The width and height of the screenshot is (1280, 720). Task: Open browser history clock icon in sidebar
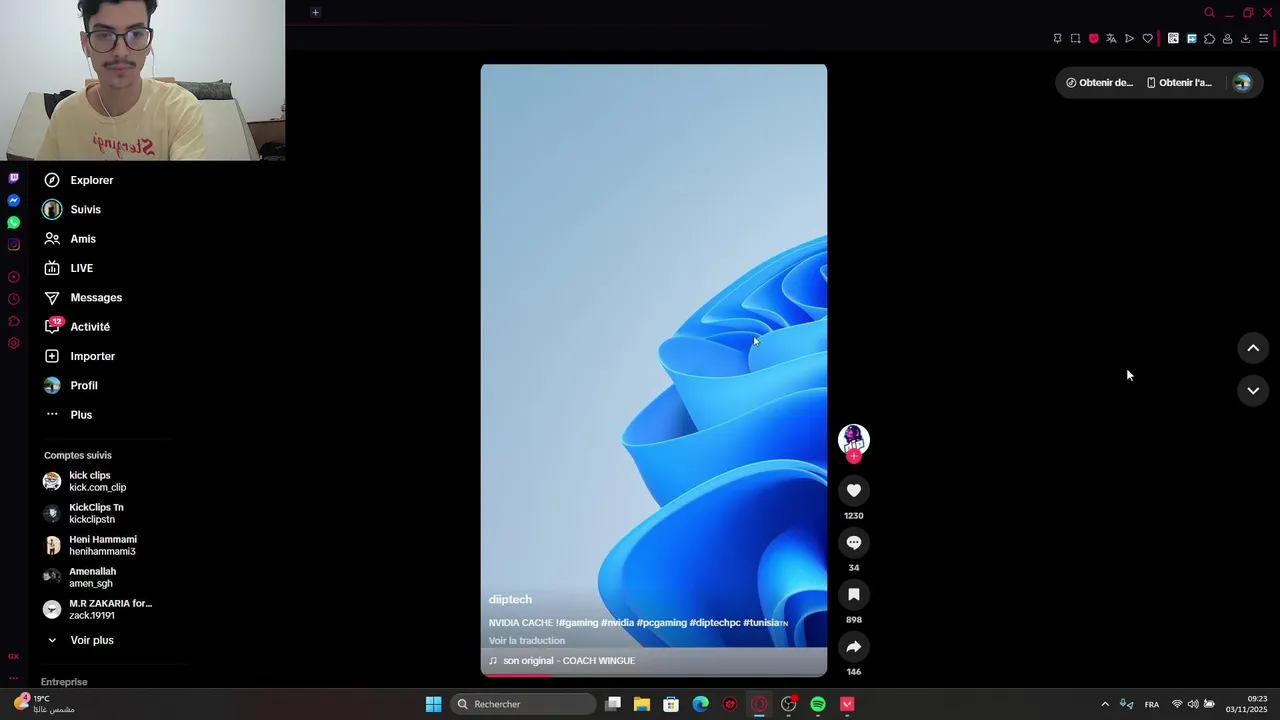pyautogui.click(x=13, y=299)
